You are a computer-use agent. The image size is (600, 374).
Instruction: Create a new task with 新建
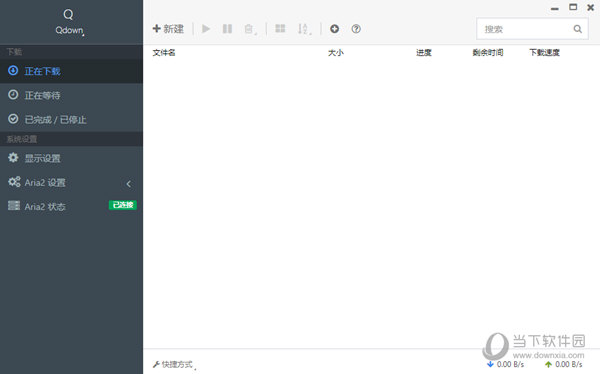(168, 29)
